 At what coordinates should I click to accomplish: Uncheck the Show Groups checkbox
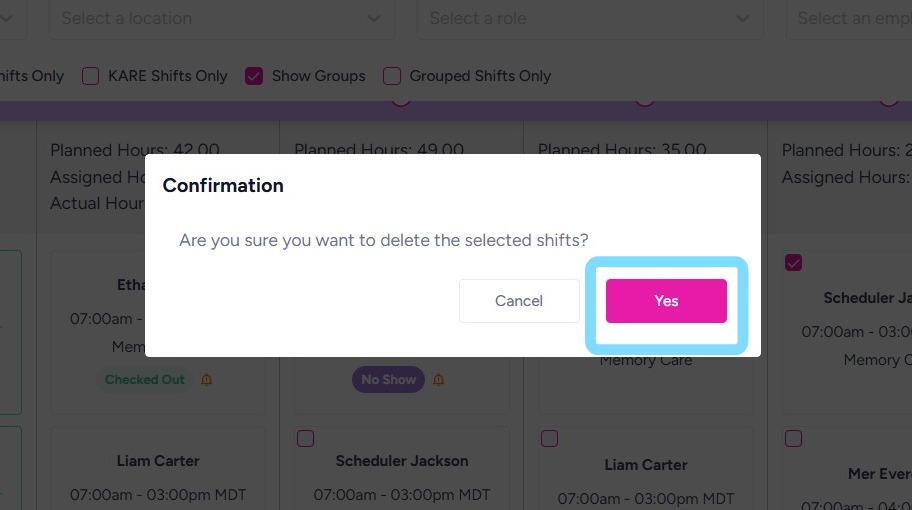(x=254, y=76)
